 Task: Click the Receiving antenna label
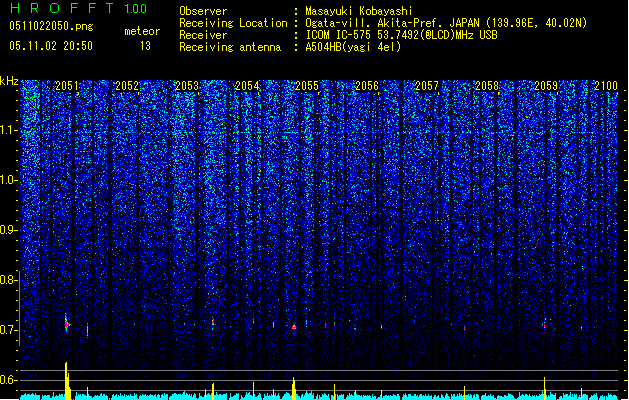230,47
